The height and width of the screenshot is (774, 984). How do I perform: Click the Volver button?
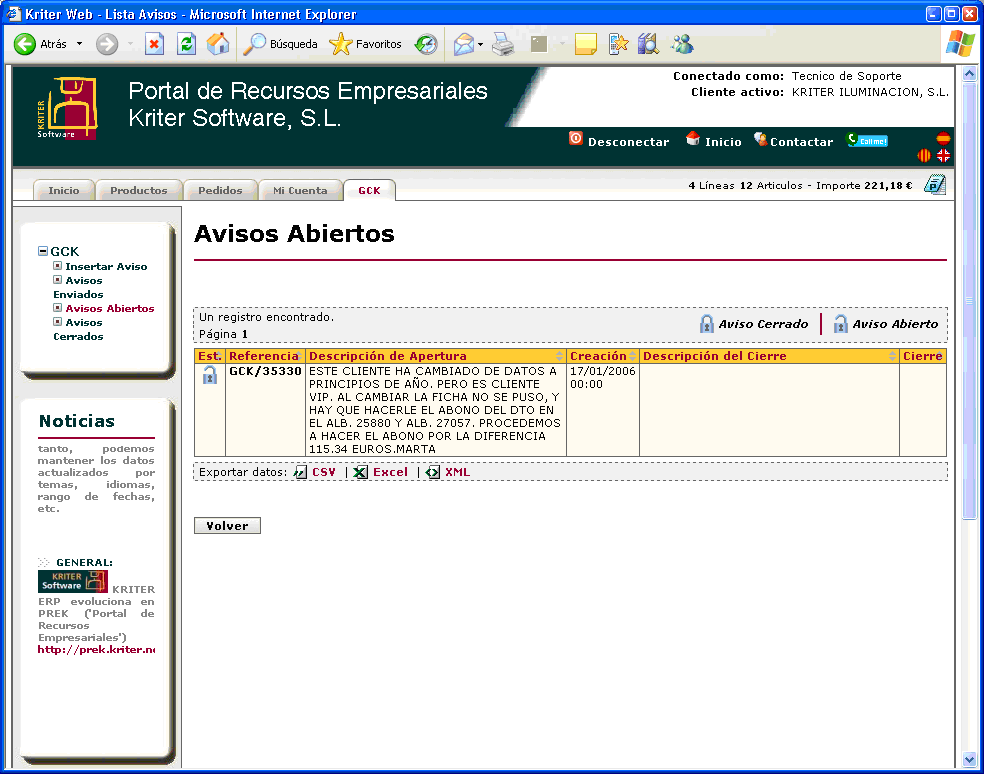click(x=227, y=525)
